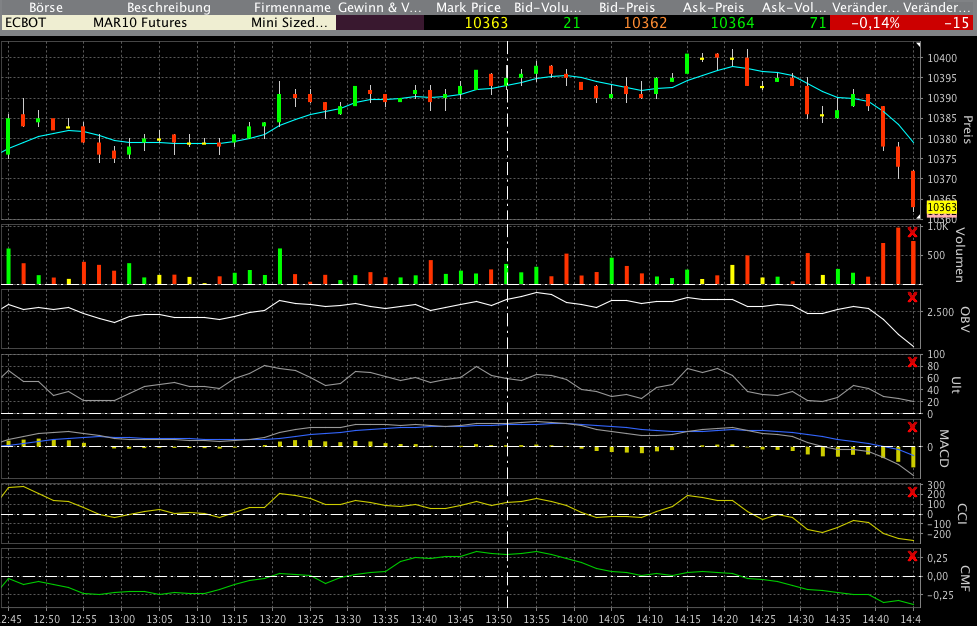Click the MAR10 Futures description cell

pos(140,21)
